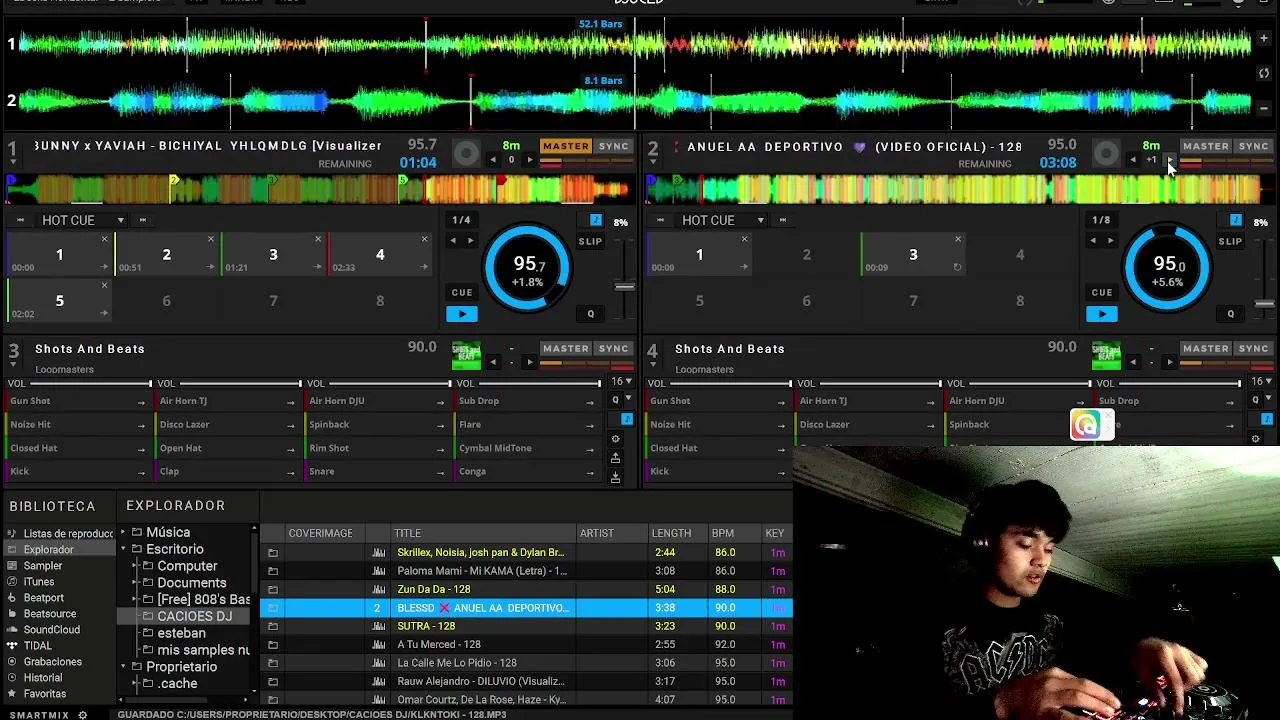Click the deck 1 key lock note icon

tap(596, 220)
